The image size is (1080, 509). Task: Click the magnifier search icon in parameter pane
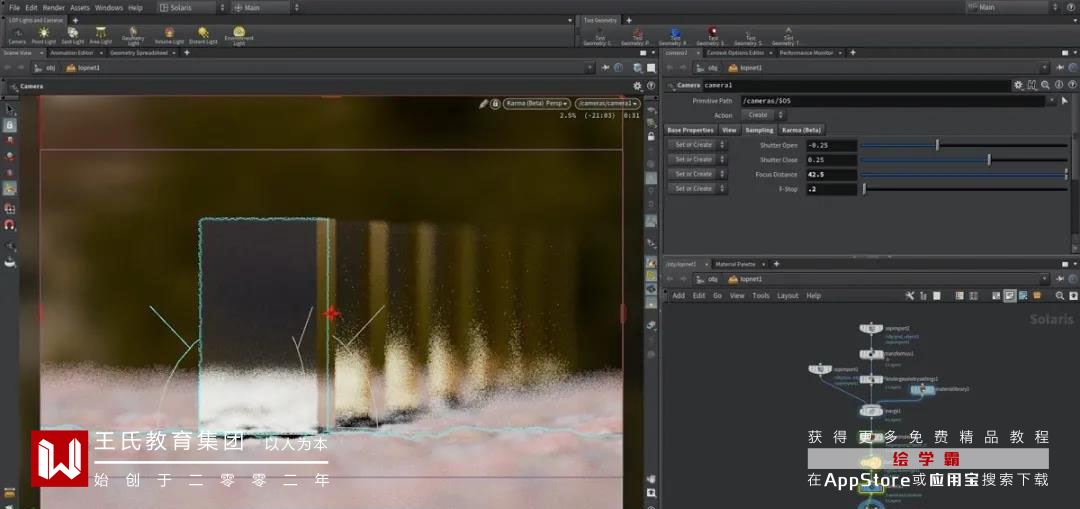(x=1045, y=86)
